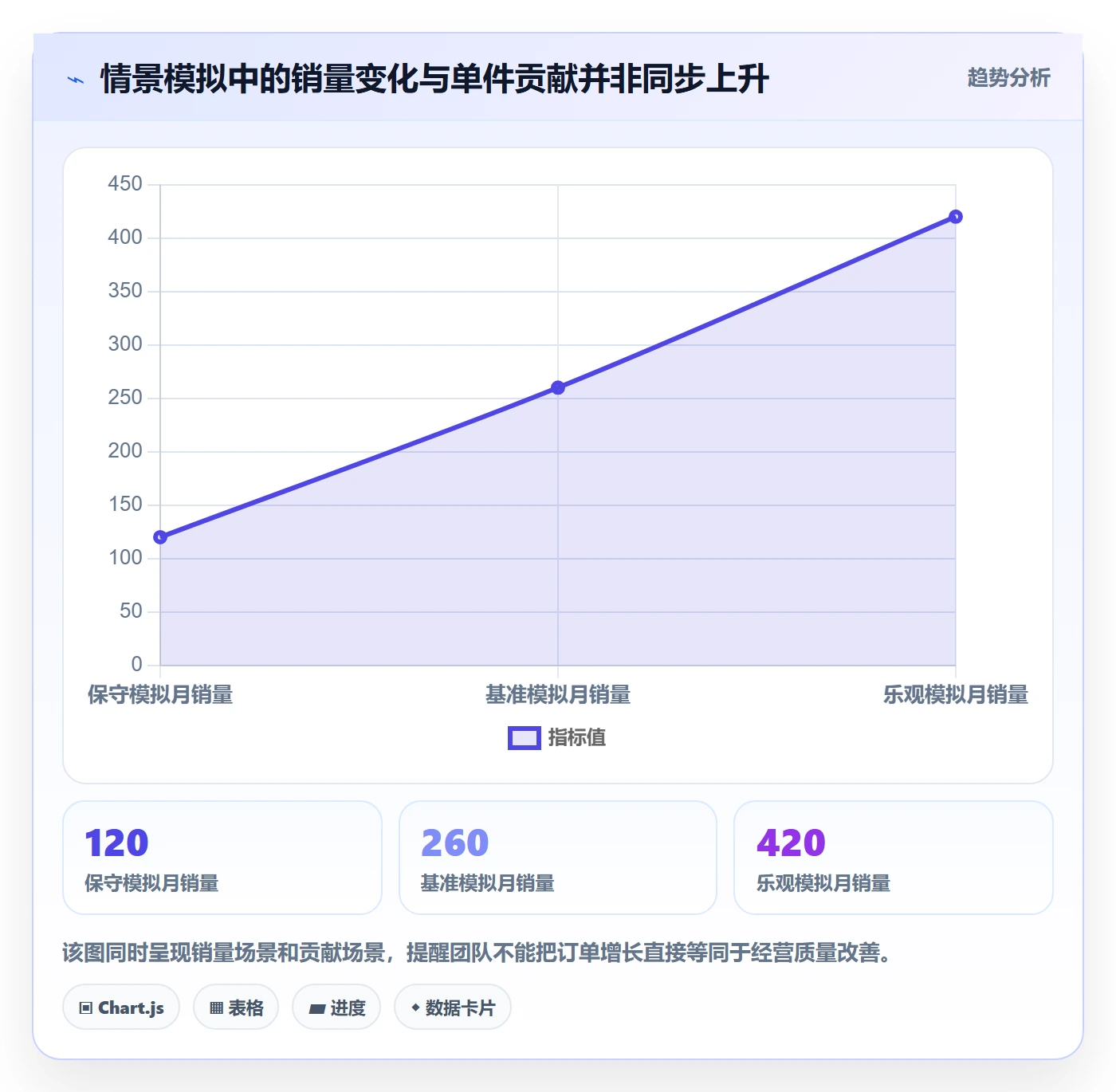Open the 420 乐观模拟月销量 stat card
This screenshot has width=1116, height=1092.
[x=894, y=858]
